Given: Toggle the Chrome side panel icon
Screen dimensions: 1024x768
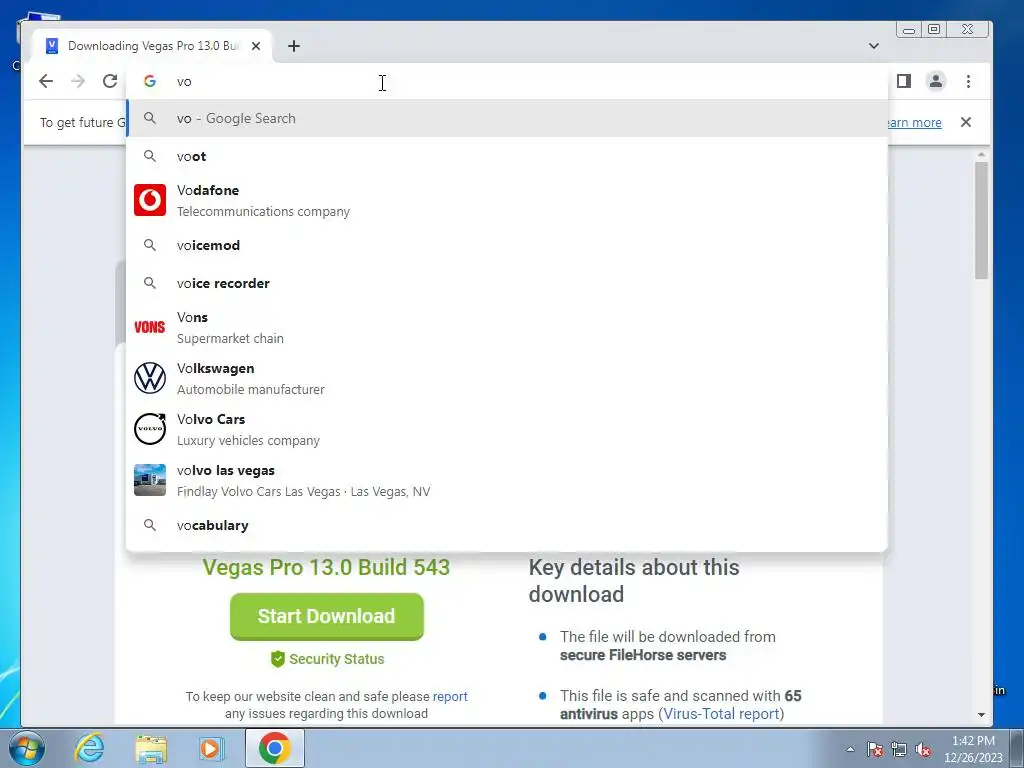Looking at the screenshot, I should coord(904,81).
